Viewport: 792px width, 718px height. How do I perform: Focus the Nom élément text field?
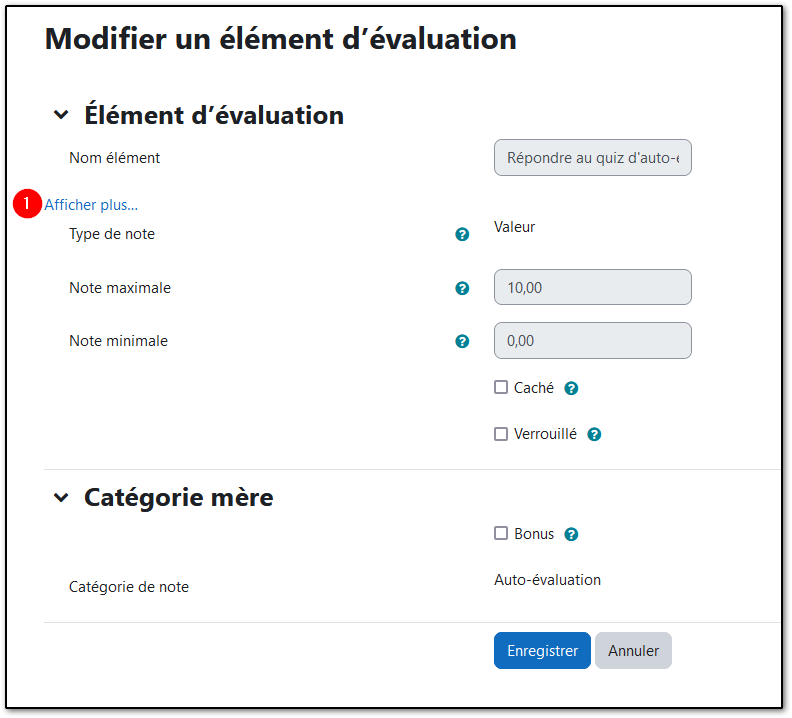(592, 158)
